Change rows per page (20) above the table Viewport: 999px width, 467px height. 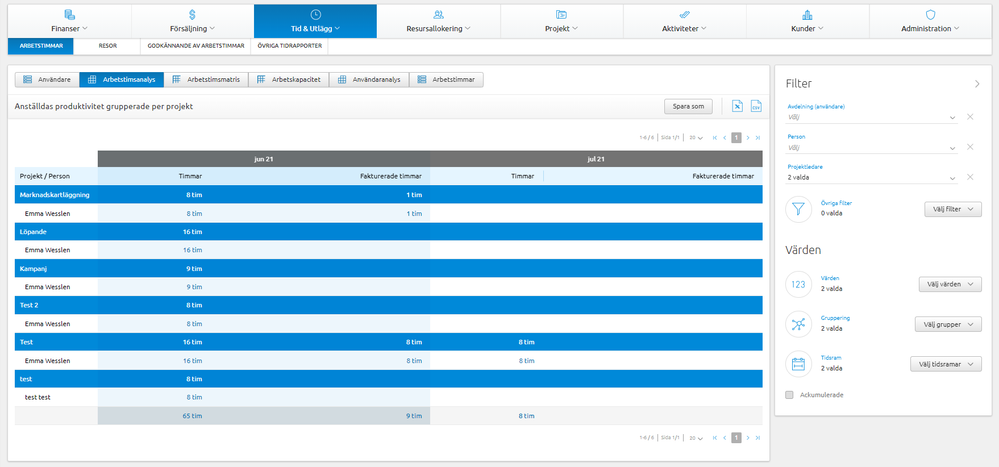[x=695, y=138]
